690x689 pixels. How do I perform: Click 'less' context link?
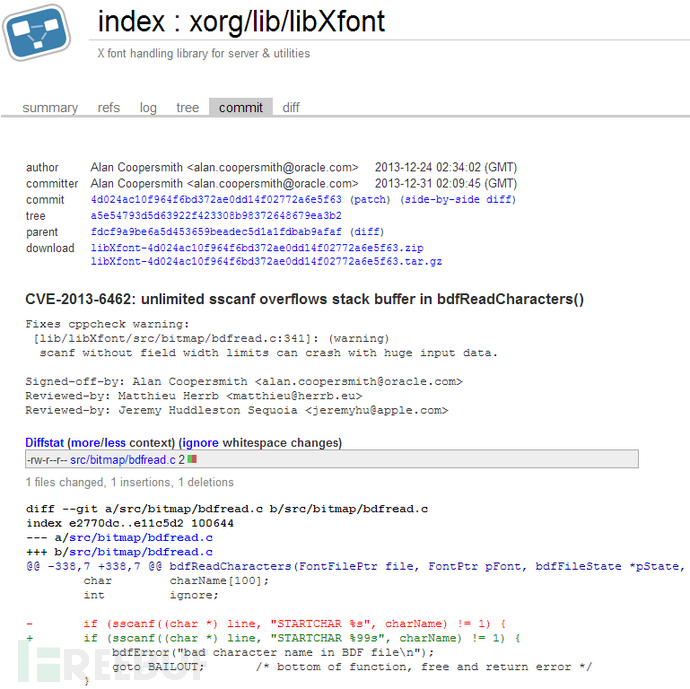114,443
